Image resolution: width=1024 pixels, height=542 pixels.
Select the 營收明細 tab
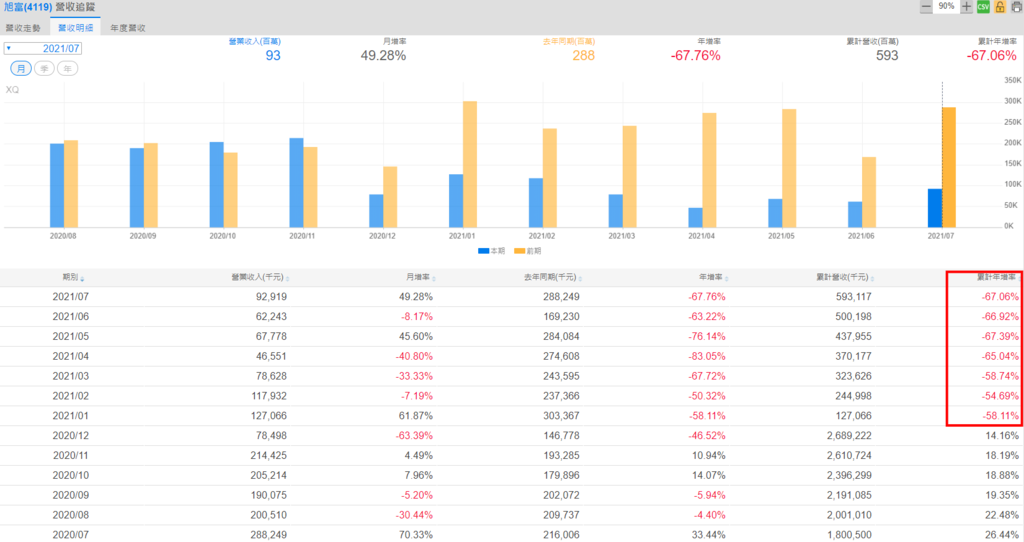75,28
